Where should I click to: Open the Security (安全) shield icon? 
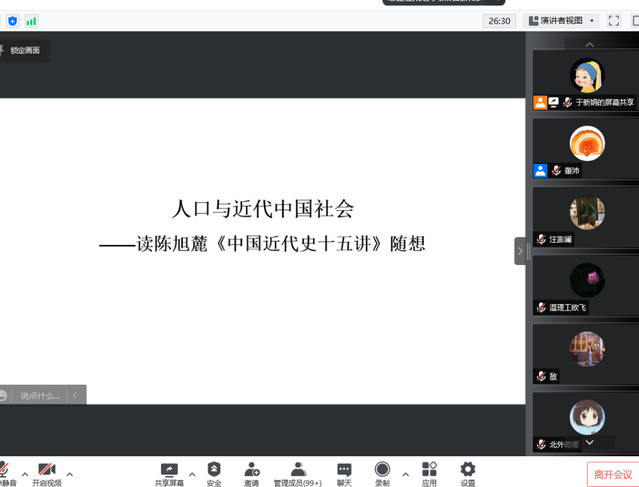(214, 470)
